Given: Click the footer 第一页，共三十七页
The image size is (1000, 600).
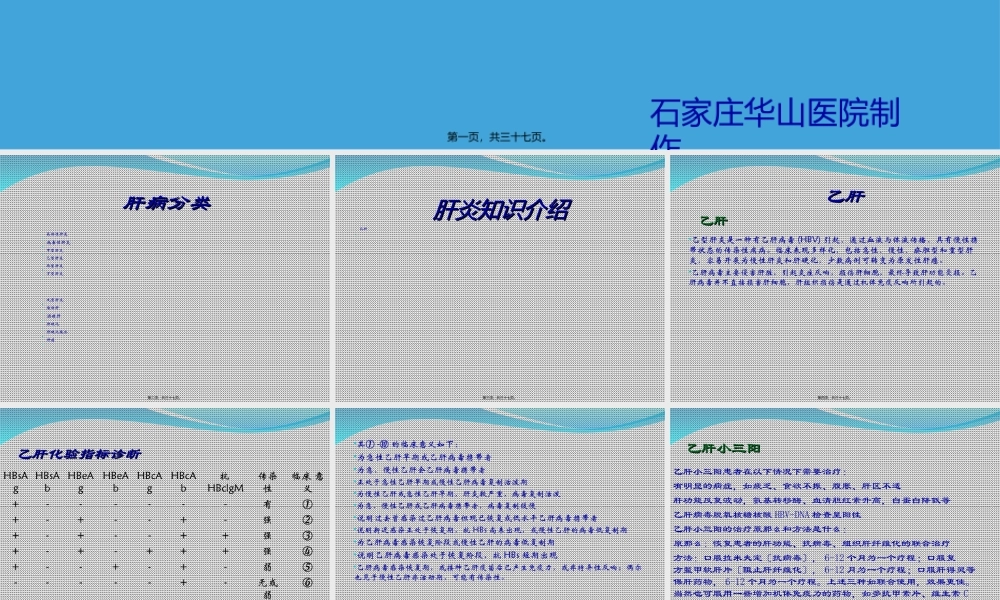Looking at the screenshot, I should (x=495, y=139).
